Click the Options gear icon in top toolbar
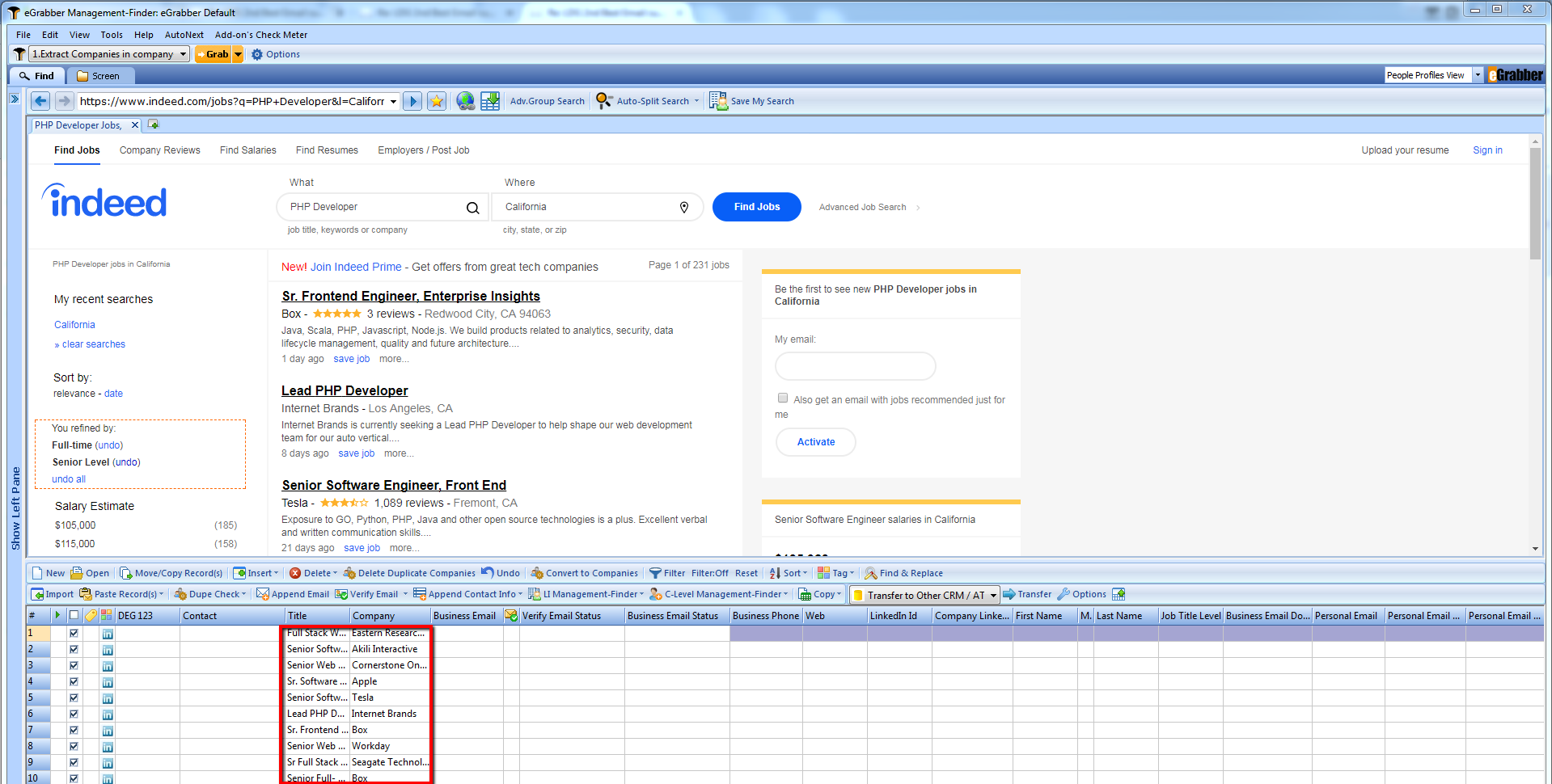 click(x=257, y=54)
